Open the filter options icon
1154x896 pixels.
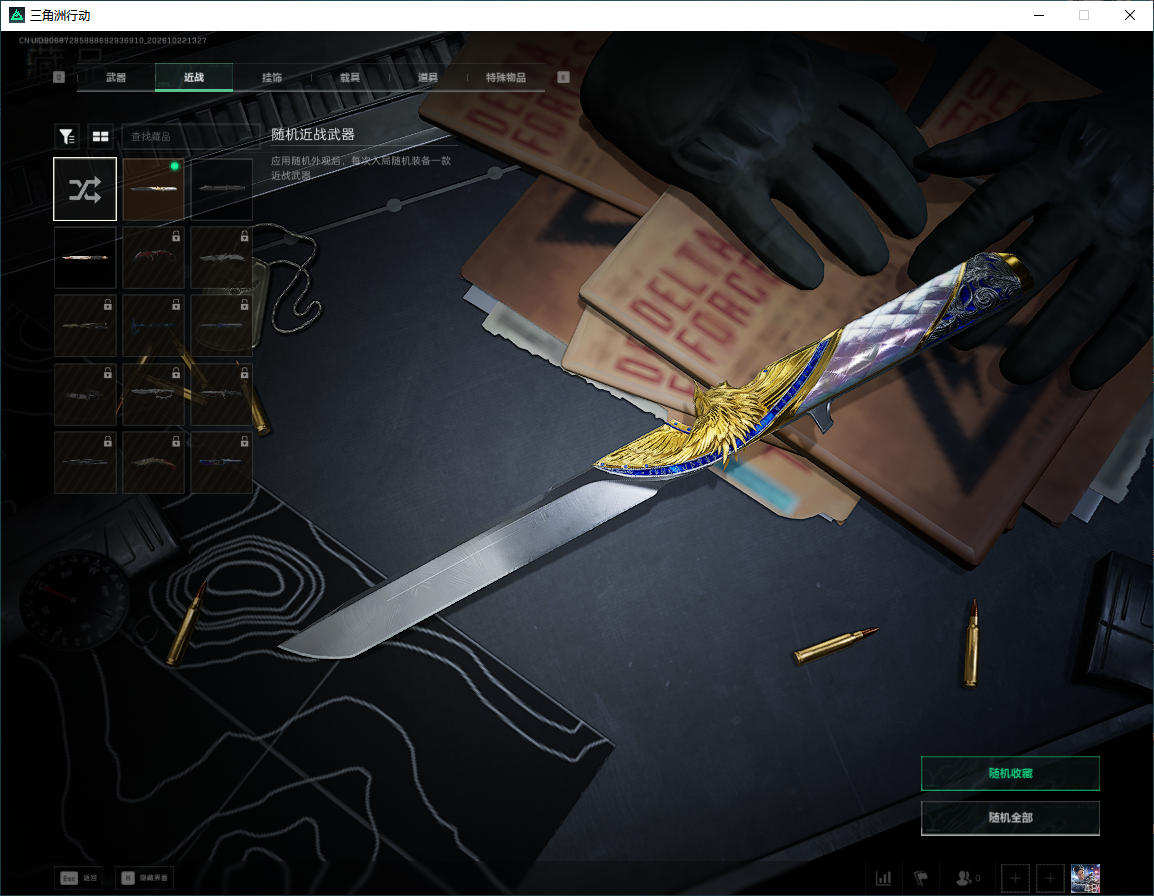pos(67,136)
